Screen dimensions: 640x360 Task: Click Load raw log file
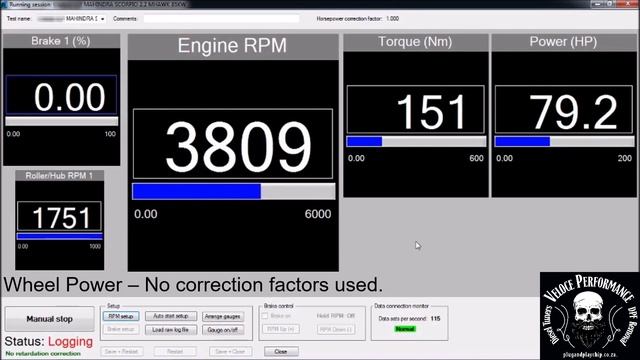171,329
